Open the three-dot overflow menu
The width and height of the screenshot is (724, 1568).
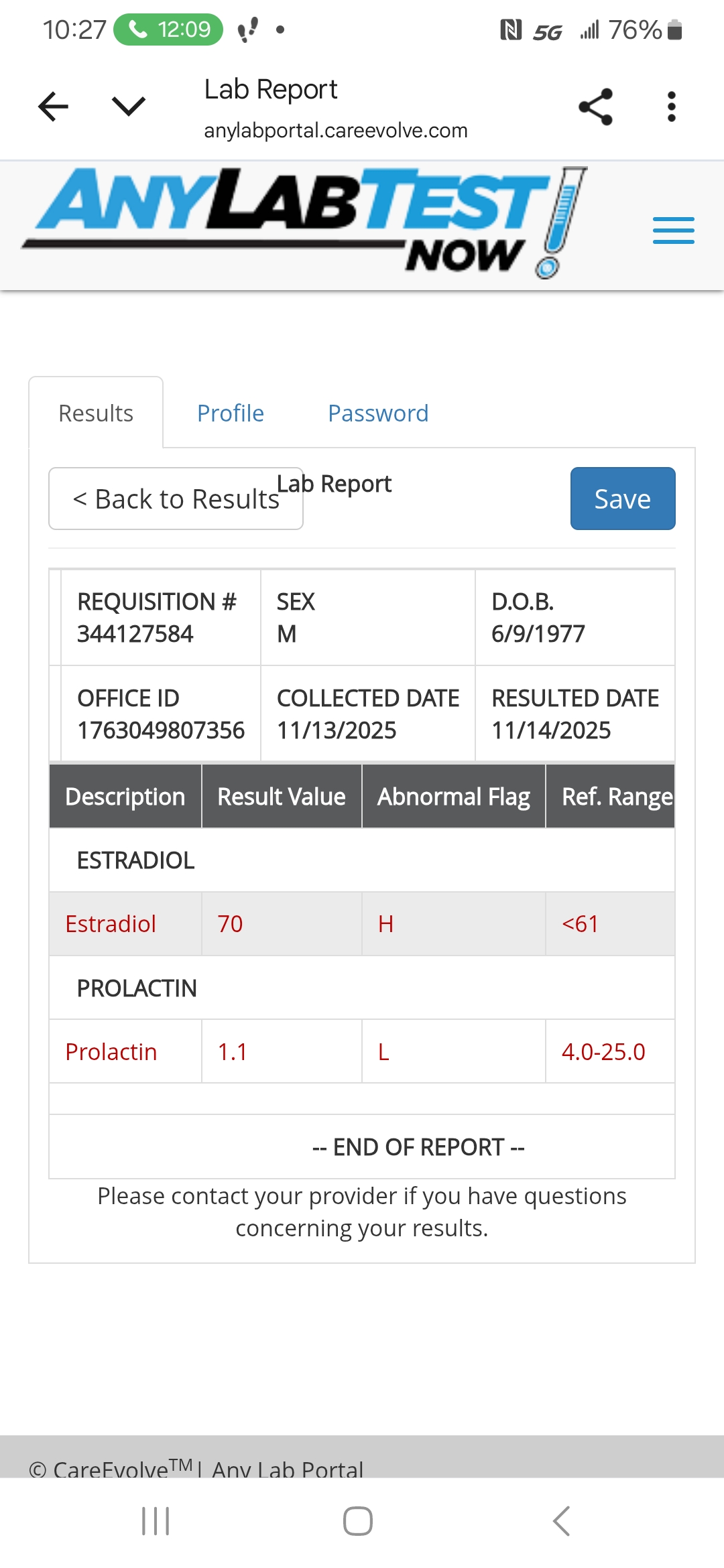click(x=671, y=107)
